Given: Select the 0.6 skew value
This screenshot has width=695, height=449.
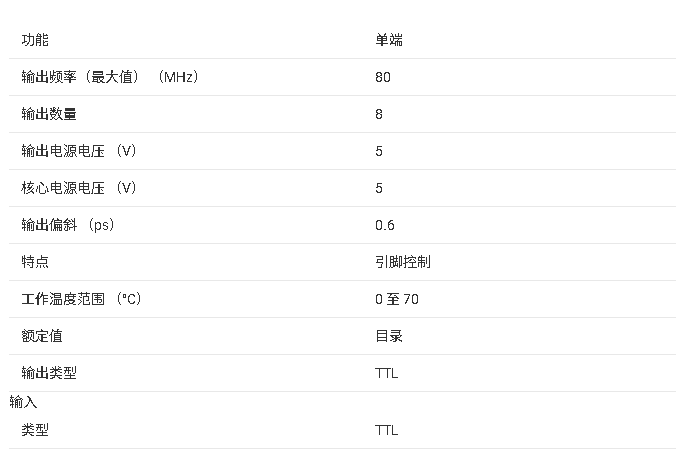Looking at the screenshot, I should point(385,225).
